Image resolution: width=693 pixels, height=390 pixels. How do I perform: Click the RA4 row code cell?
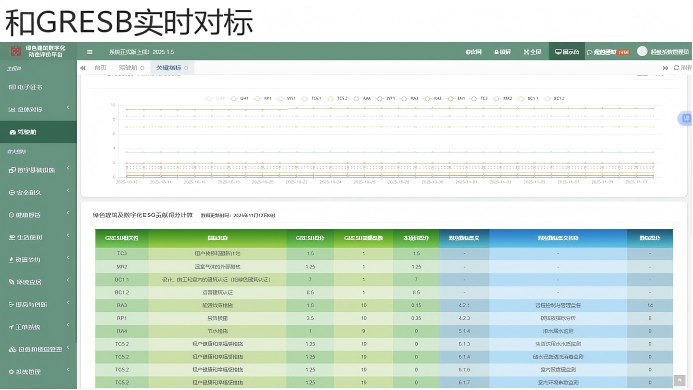click(x=122, y=331)
